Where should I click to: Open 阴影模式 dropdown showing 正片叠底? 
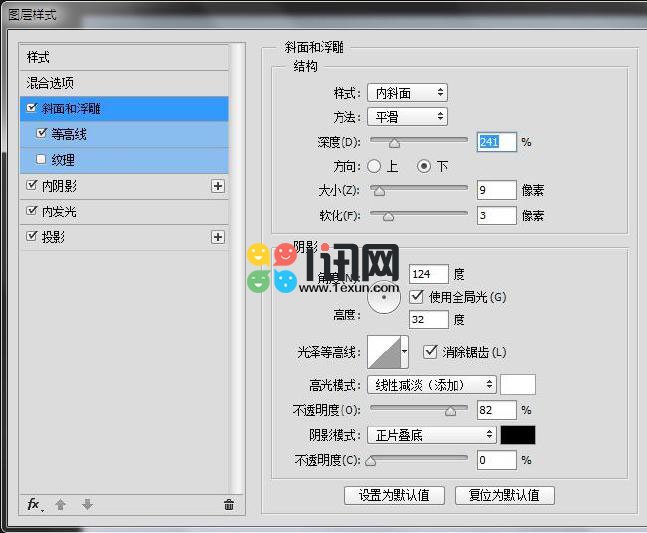pyautogui.click(x=432, y=435)
